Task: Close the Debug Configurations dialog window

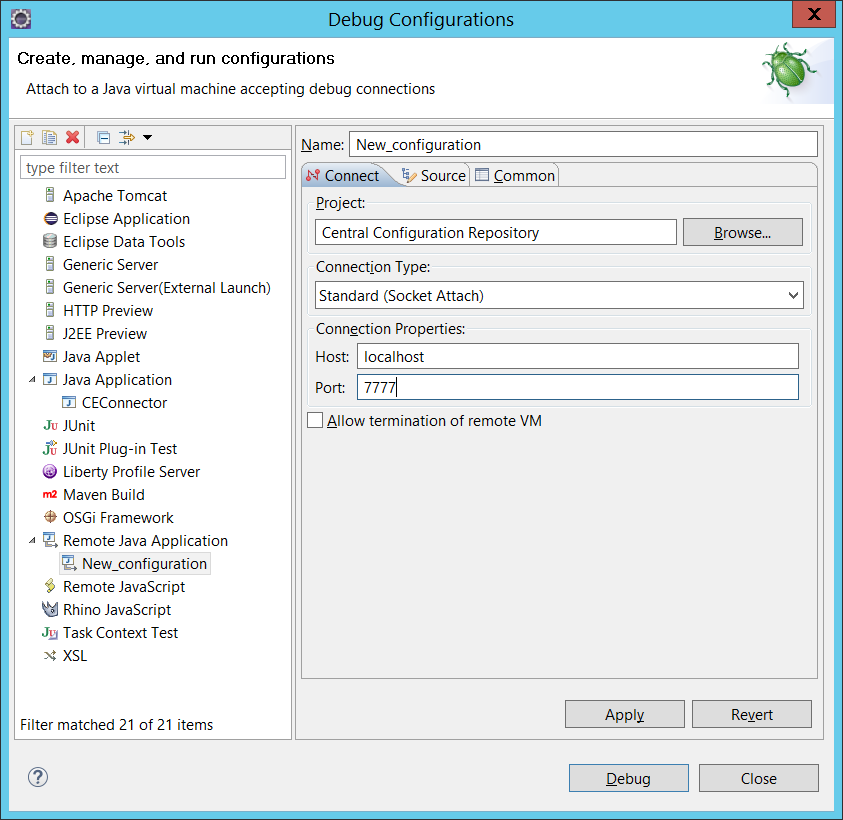Action: tap(814, 13)
